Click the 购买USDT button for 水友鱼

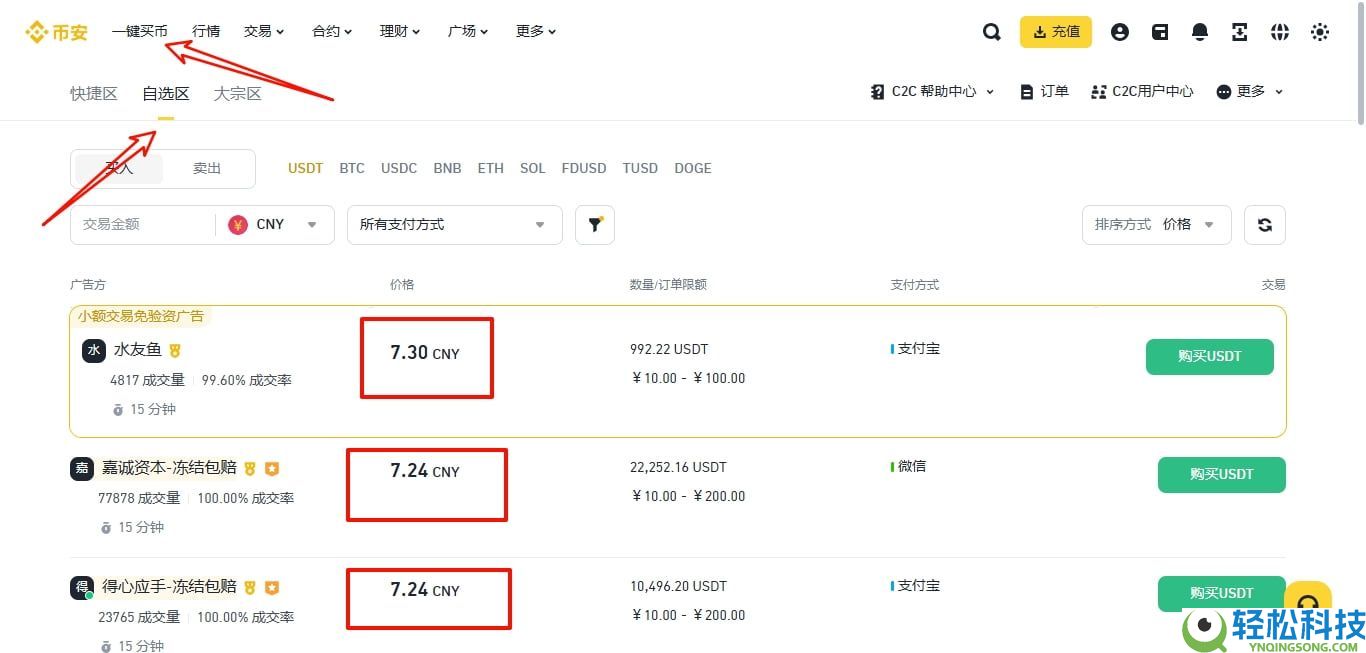[x=1209, y=356]
